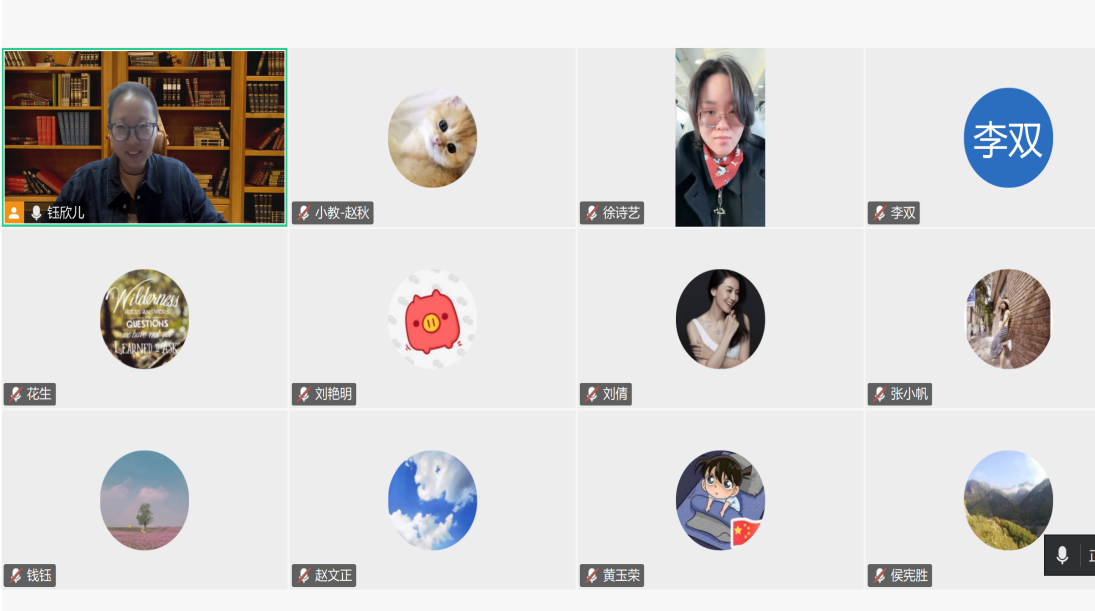This screenshot has height=611, width=1095.
Task: Click the orange host icon beside 钰欣儿
Action: tap(14, 212)
